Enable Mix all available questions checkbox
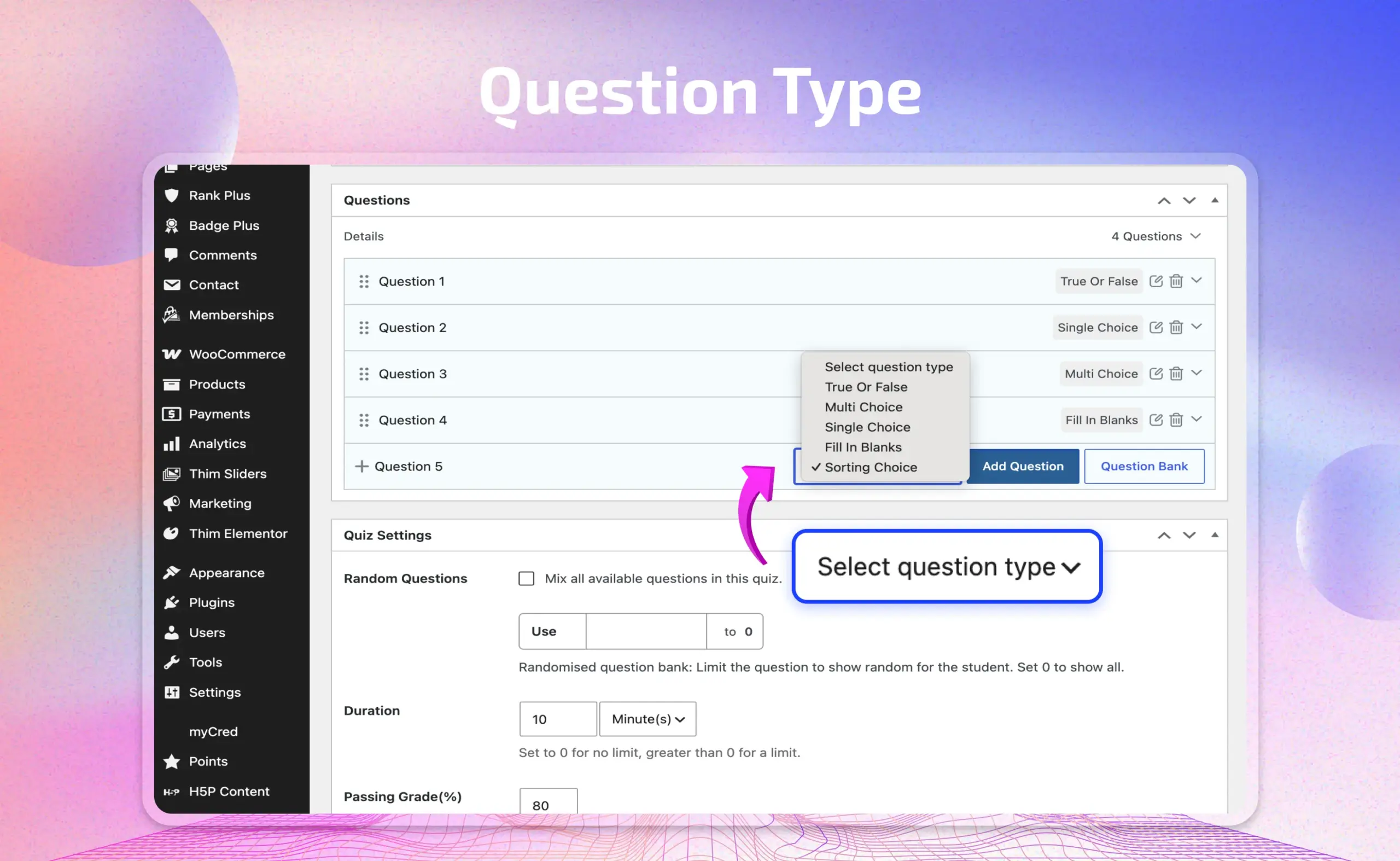This screenshot has height=861, width=1400. coord(526,579)
